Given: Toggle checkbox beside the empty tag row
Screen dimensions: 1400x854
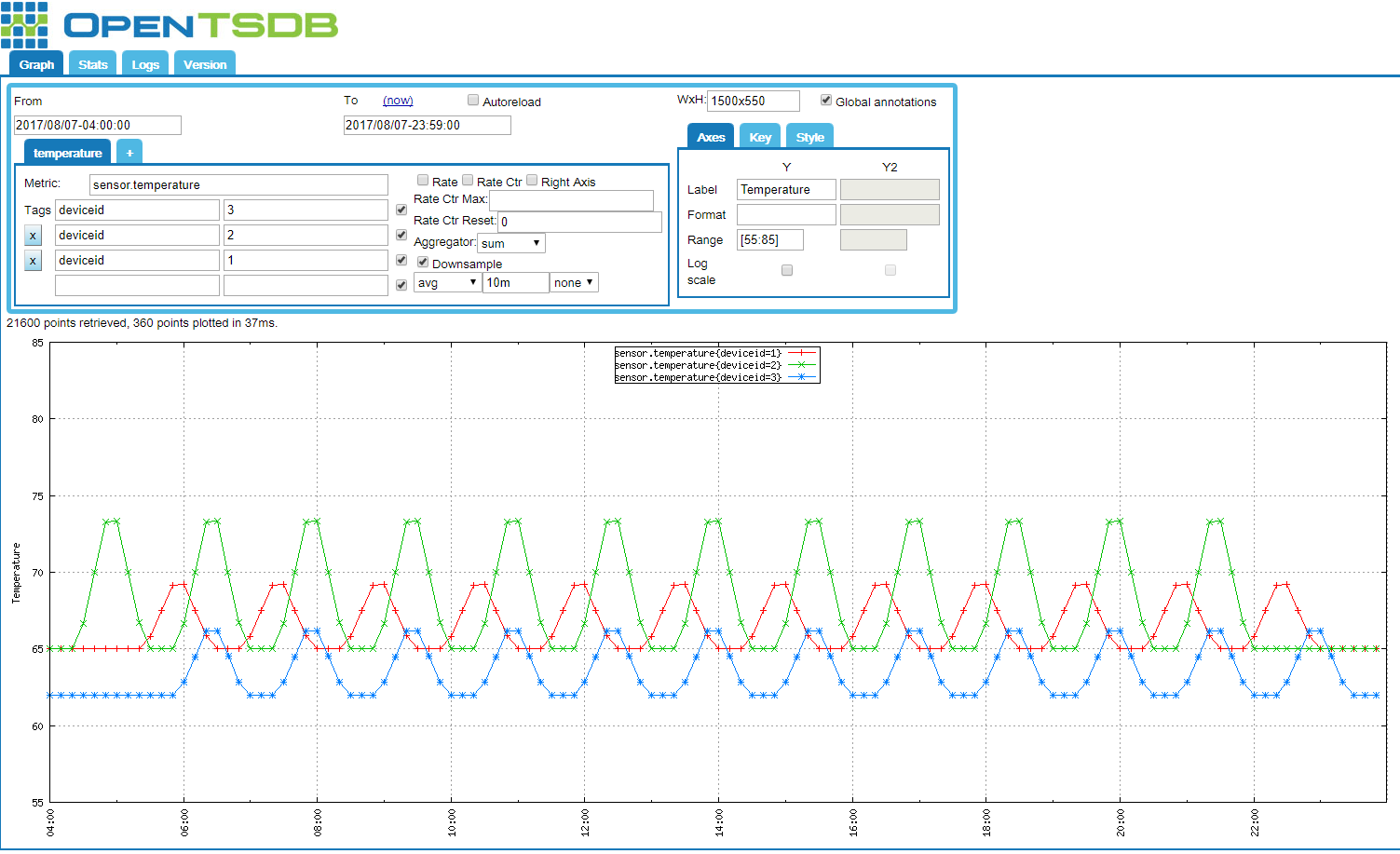Looking at the screenshot, I should pyautogui.click(x=401, y=286).
